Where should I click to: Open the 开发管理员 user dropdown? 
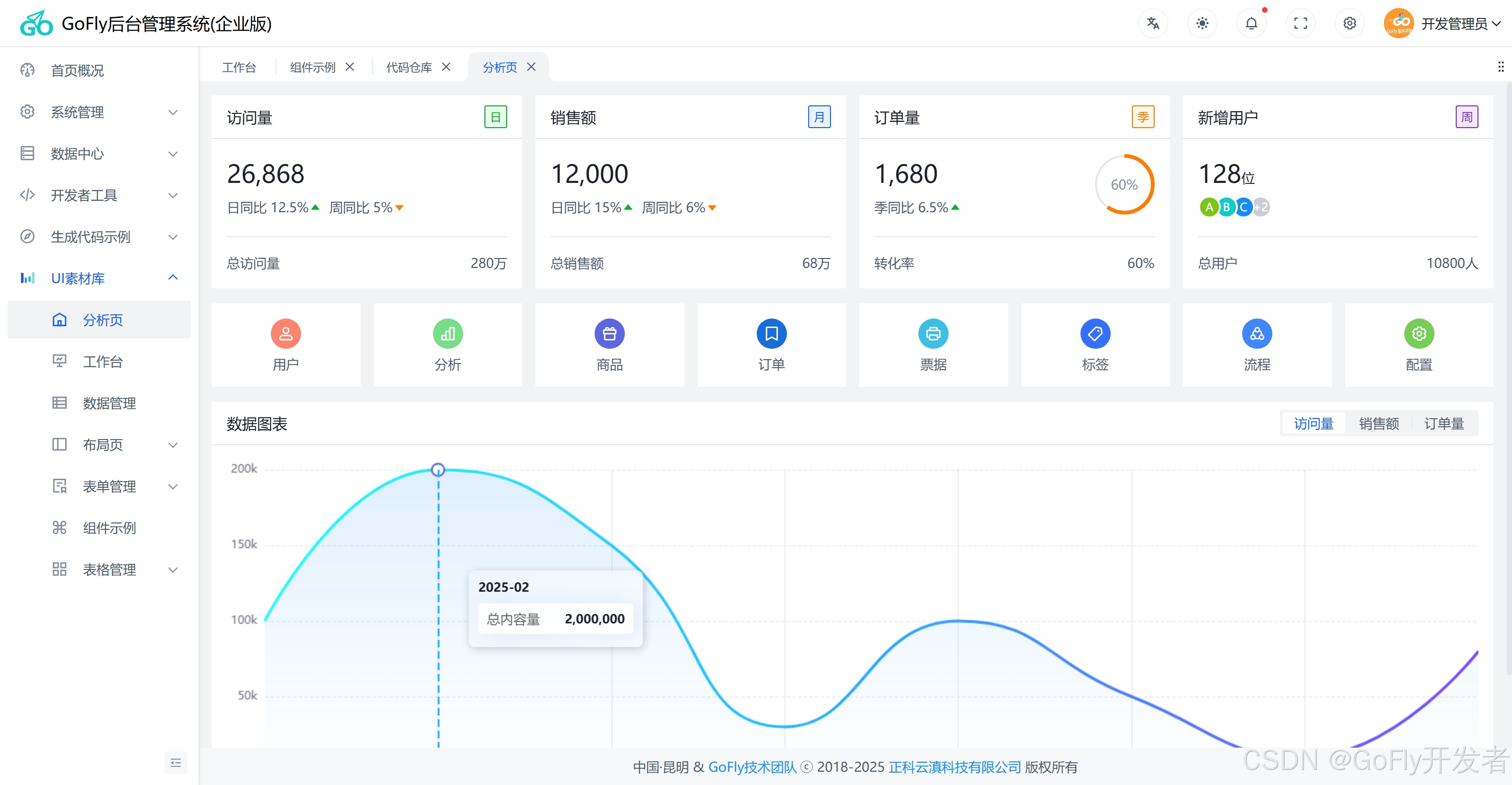[1453, 24]
